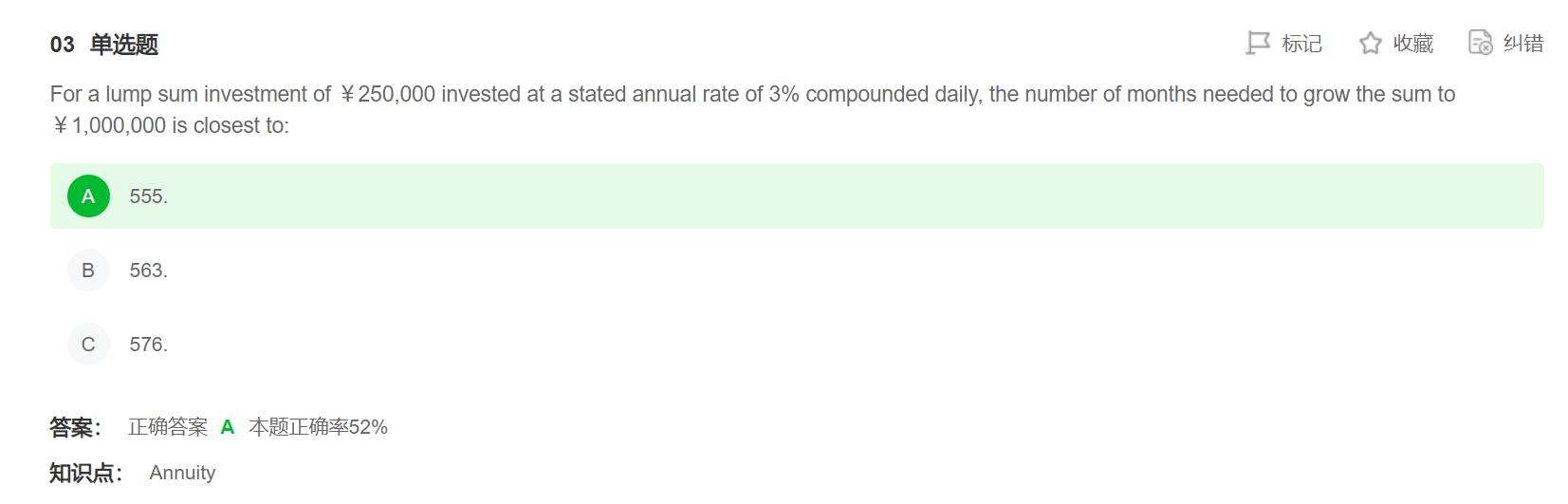Screen dimensions: 1568x504
Task: Click the 纠错 error report icon
Action: point(1480,43)
